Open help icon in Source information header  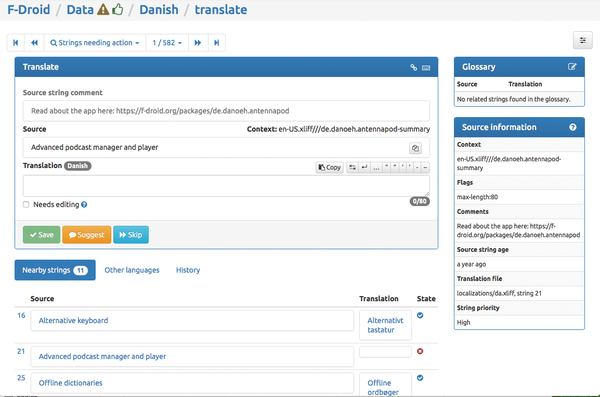click(573, 127)
